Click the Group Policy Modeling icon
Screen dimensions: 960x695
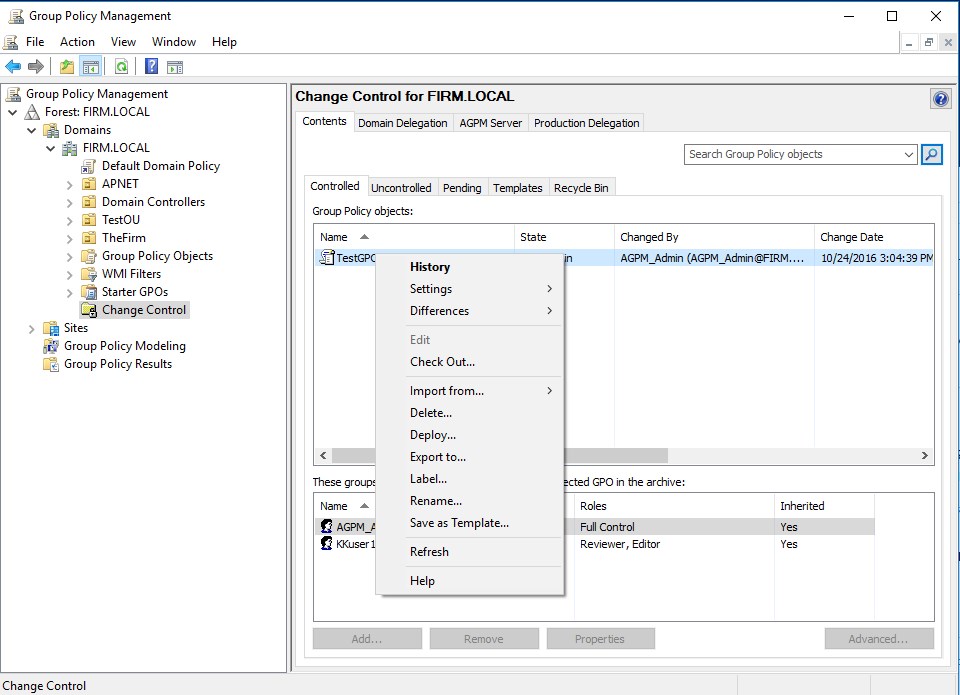coord(51,346)
